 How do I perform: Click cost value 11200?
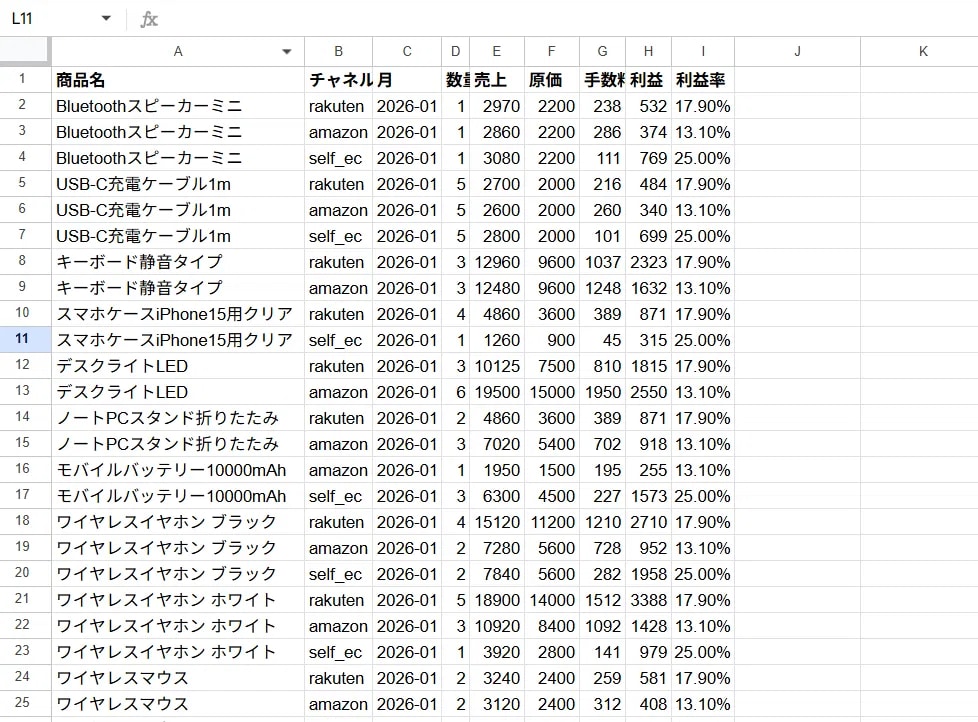[x=551, y=522]
